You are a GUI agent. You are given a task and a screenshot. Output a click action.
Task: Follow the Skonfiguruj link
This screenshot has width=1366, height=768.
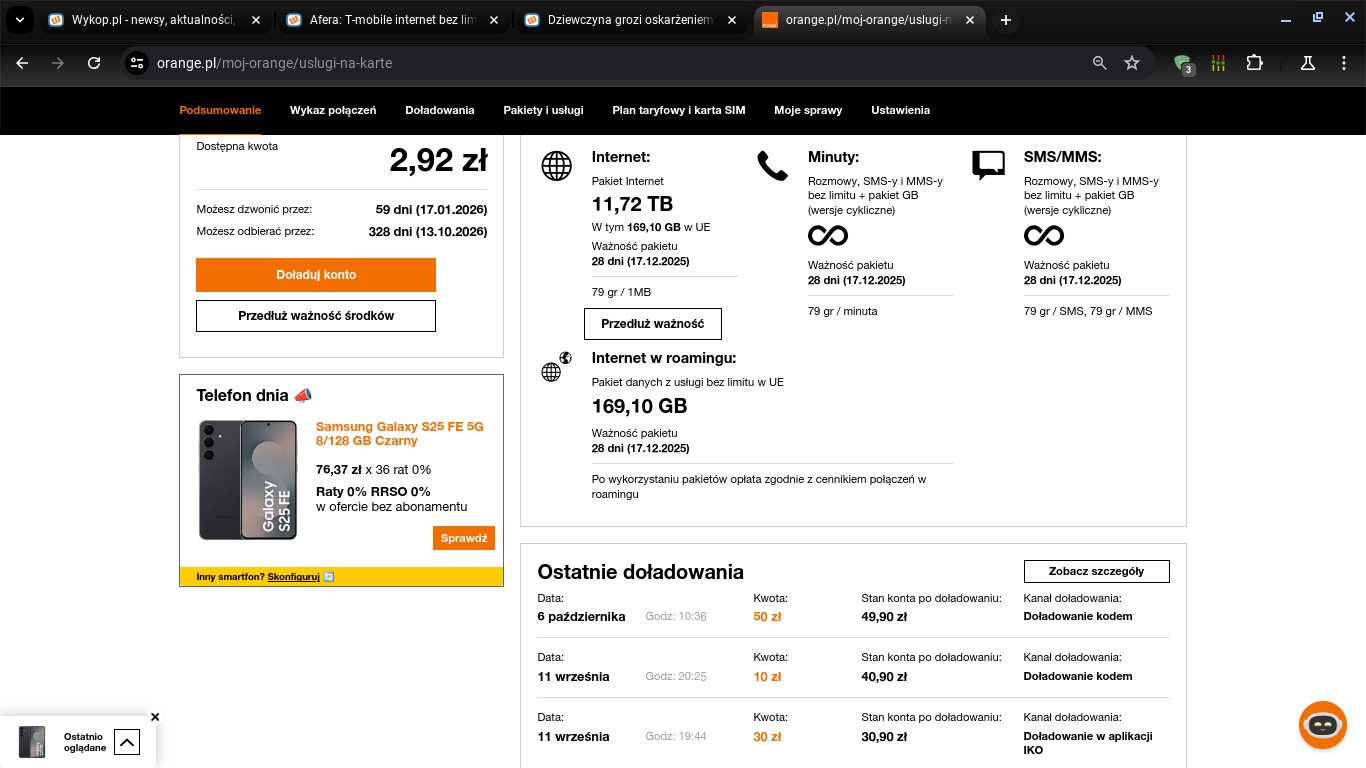tap(293, 577)
